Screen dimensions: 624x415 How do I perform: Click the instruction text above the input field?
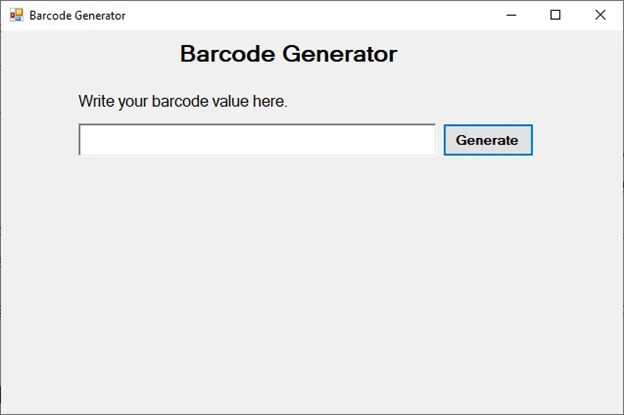pos(183,101)
